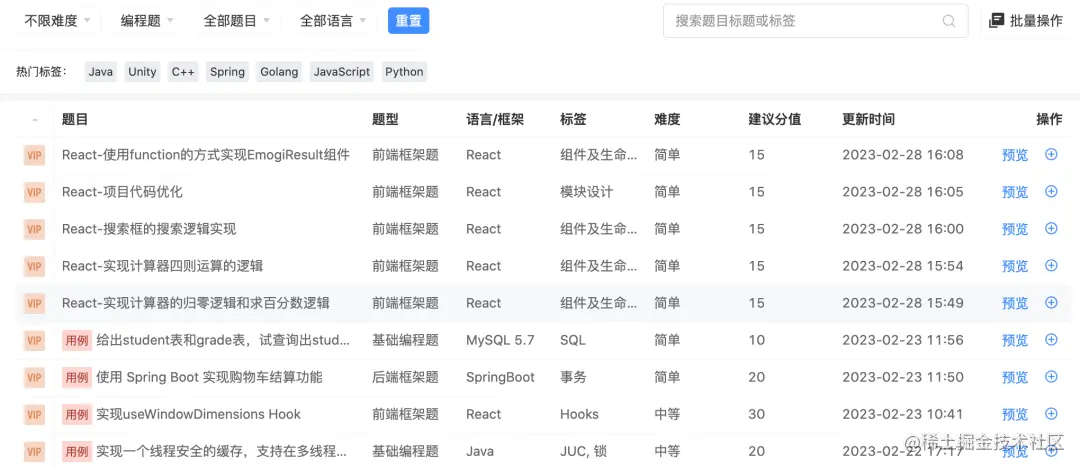Viewport: 1080px width, 468px height.
Task: Preview the Spring Boot 购物车结算 question
Action: pyautogui.click(x=1015, y=378)
